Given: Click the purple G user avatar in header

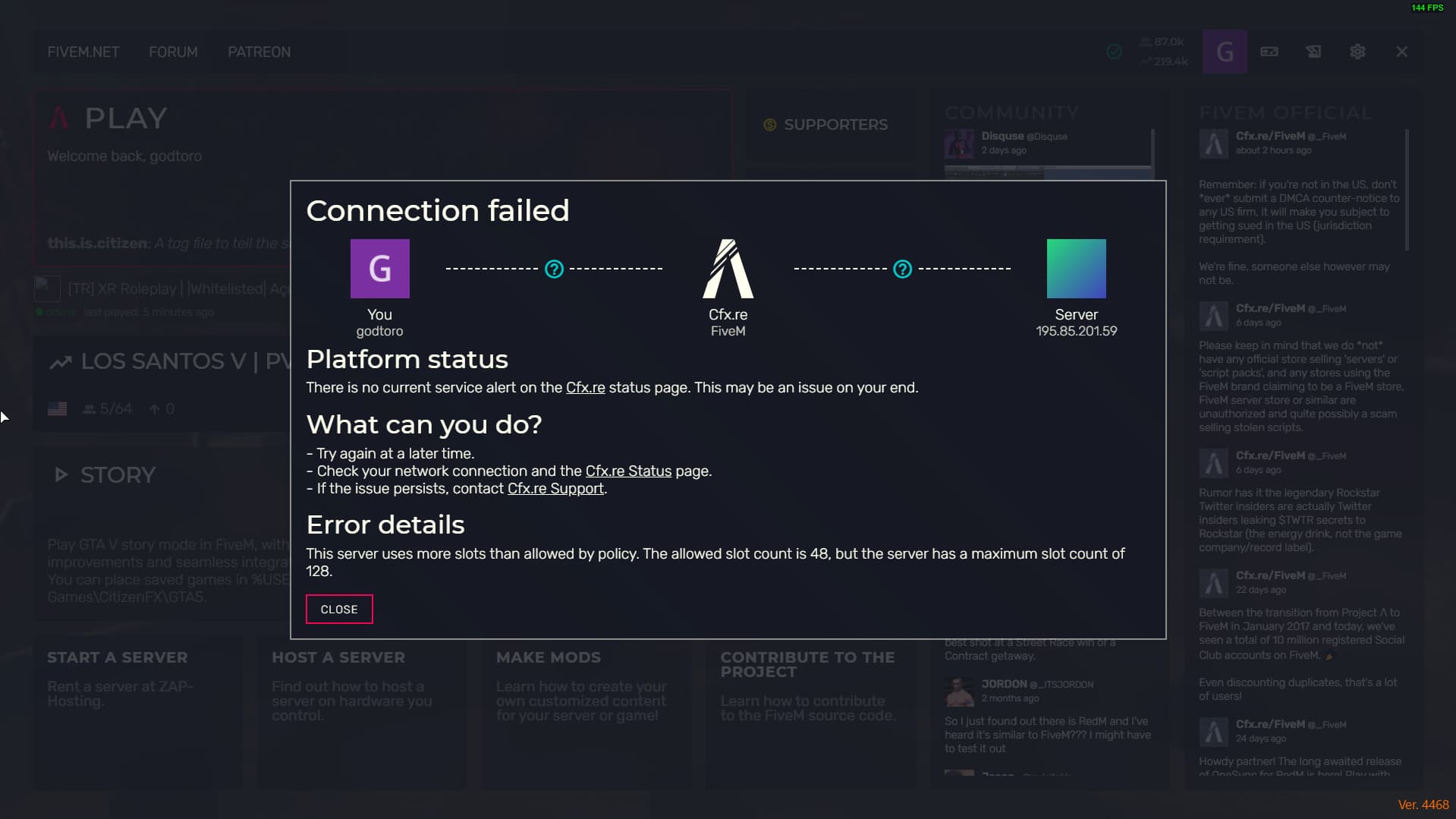Looking at the screenshot, I should (x=1225, y=52).
